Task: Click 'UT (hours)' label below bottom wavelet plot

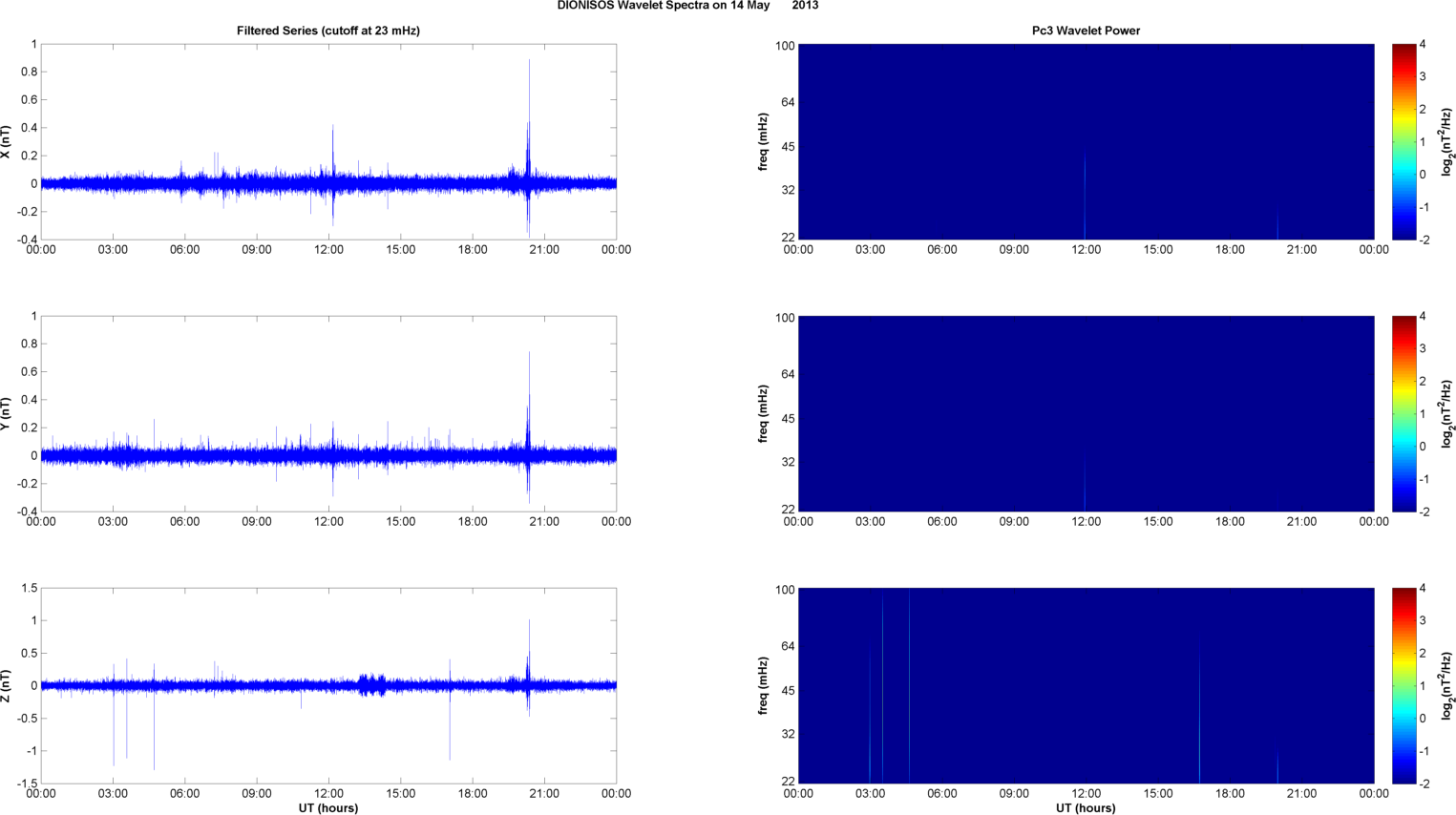Action: pyautogui.click(x=1086, y=808)
